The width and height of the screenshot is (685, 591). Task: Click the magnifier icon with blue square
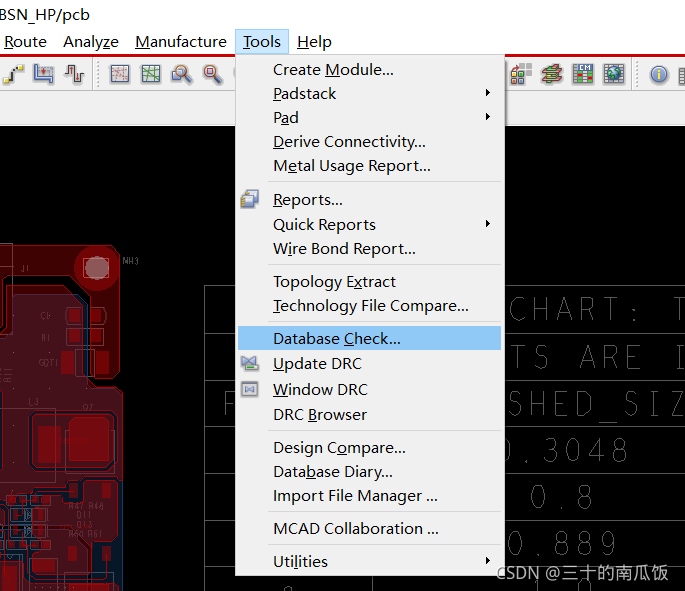[181, 74]
